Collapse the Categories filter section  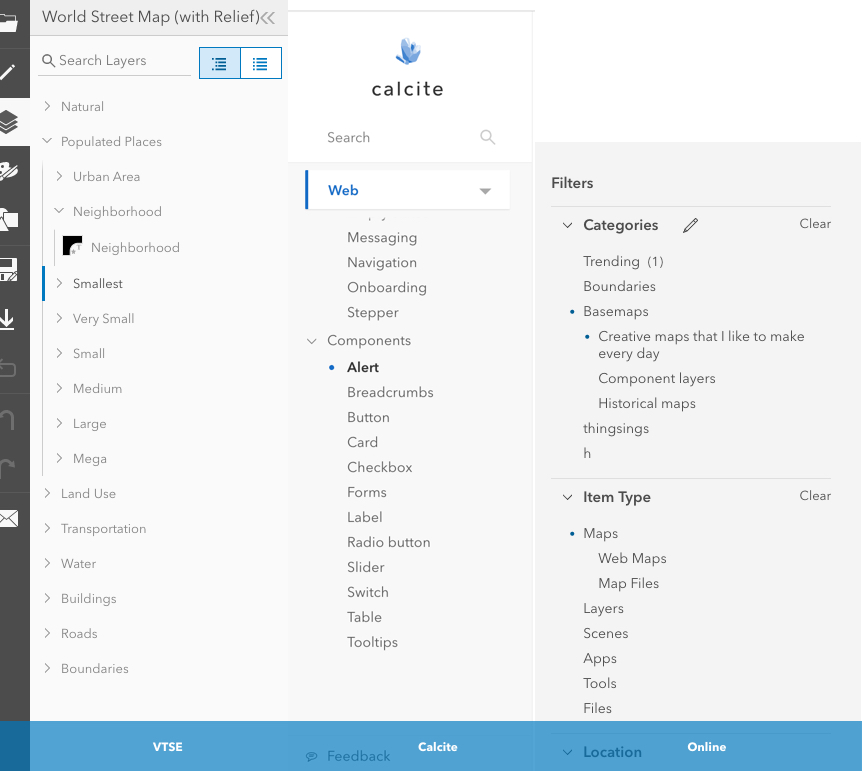(567, 225)
